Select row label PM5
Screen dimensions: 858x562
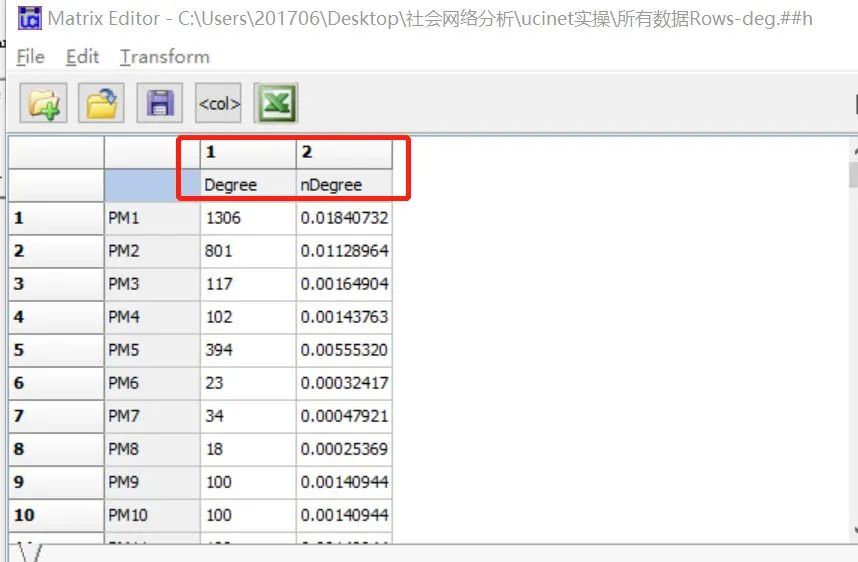point(152,350)
